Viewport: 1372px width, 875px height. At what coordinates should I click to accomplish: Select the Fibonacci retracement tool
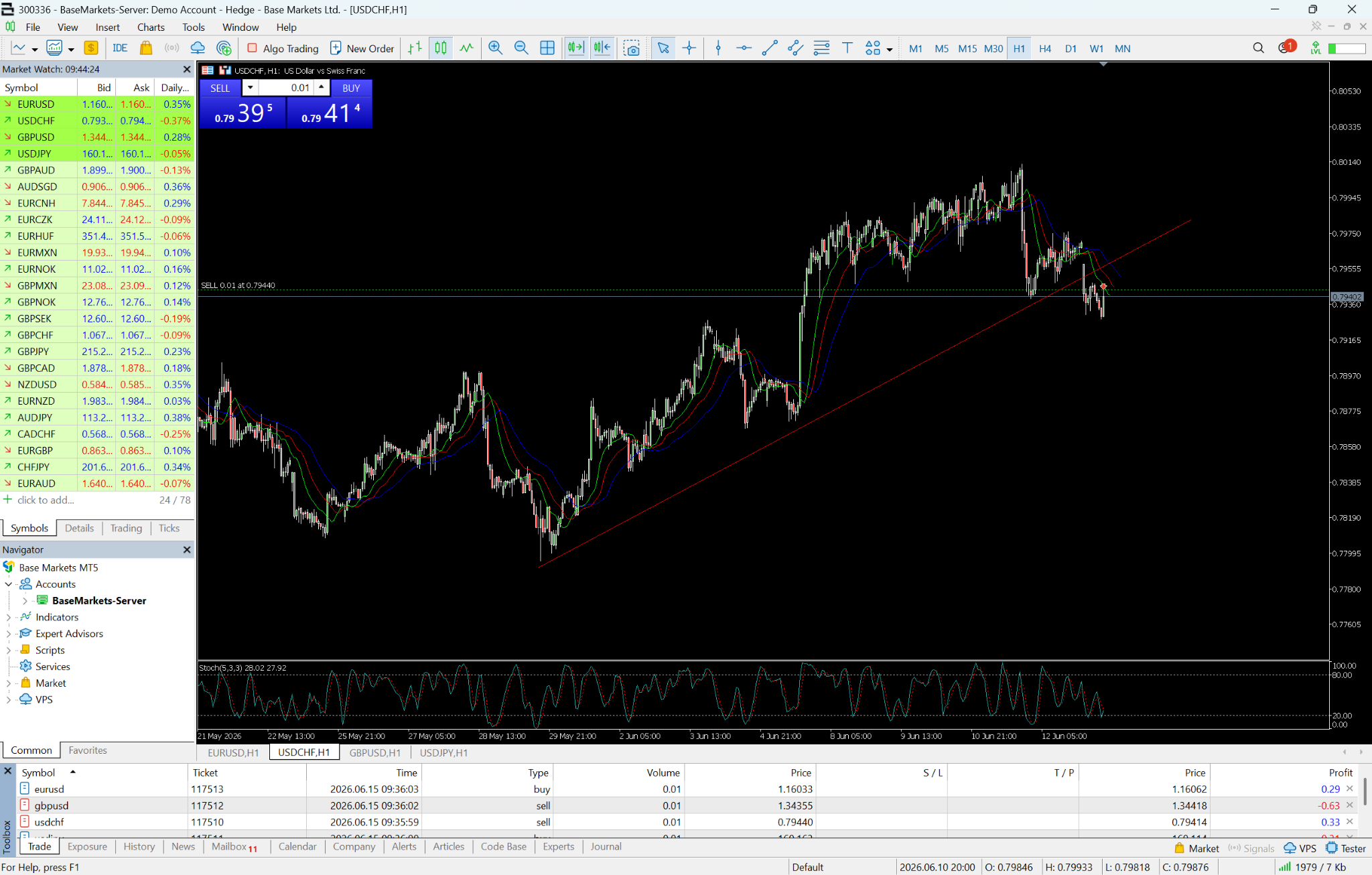coord(821,48)
